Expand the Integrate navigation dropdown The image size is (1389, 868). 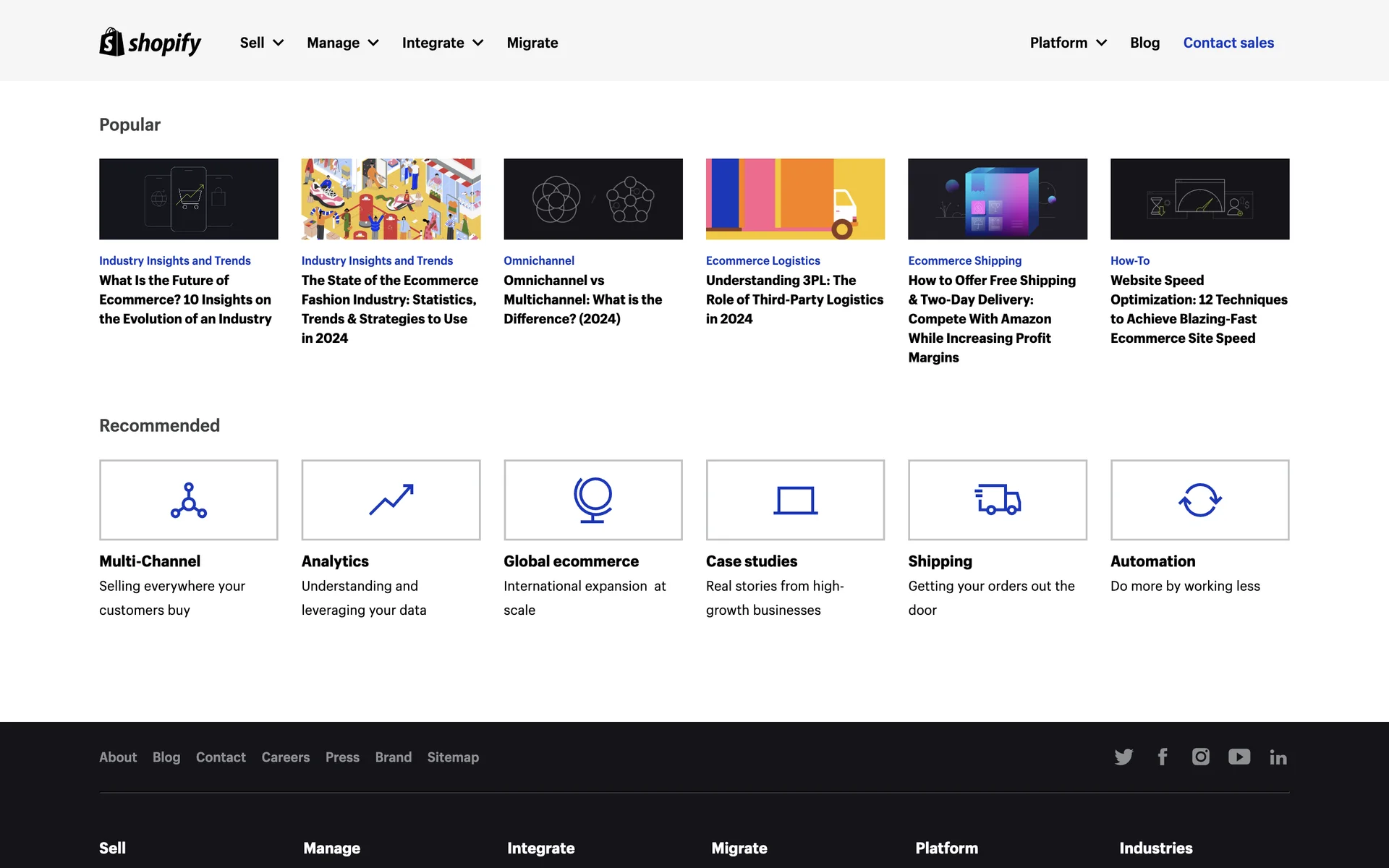point(442,43)
